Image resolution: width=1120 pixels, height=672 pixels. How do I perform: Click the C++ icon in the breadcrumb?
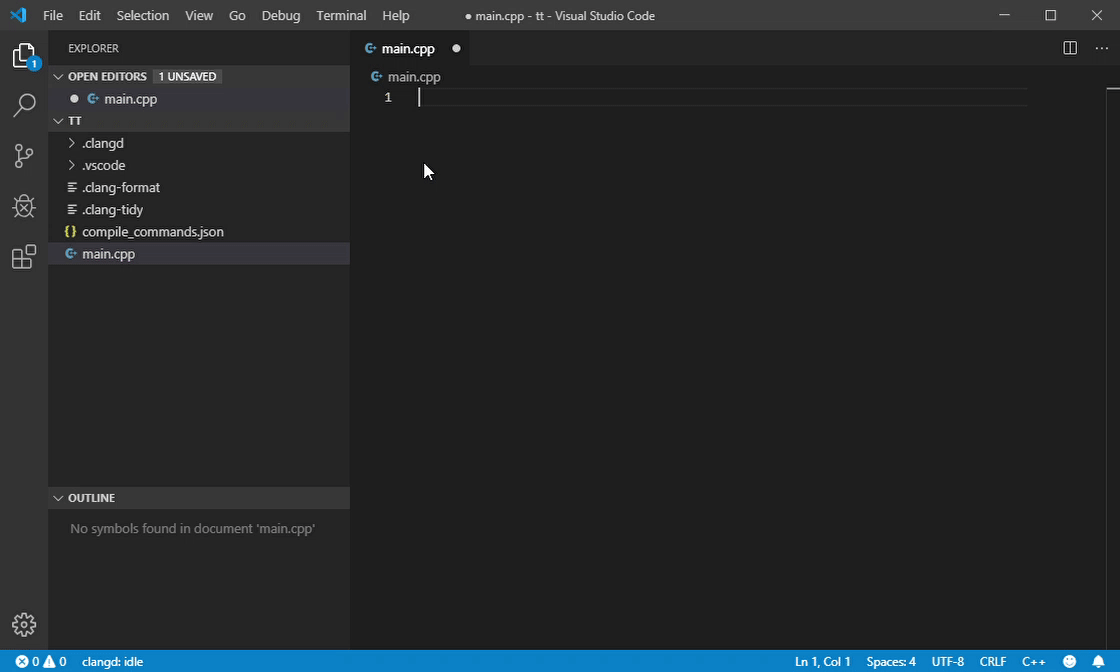pyautogui.click(x=376, y=76)
